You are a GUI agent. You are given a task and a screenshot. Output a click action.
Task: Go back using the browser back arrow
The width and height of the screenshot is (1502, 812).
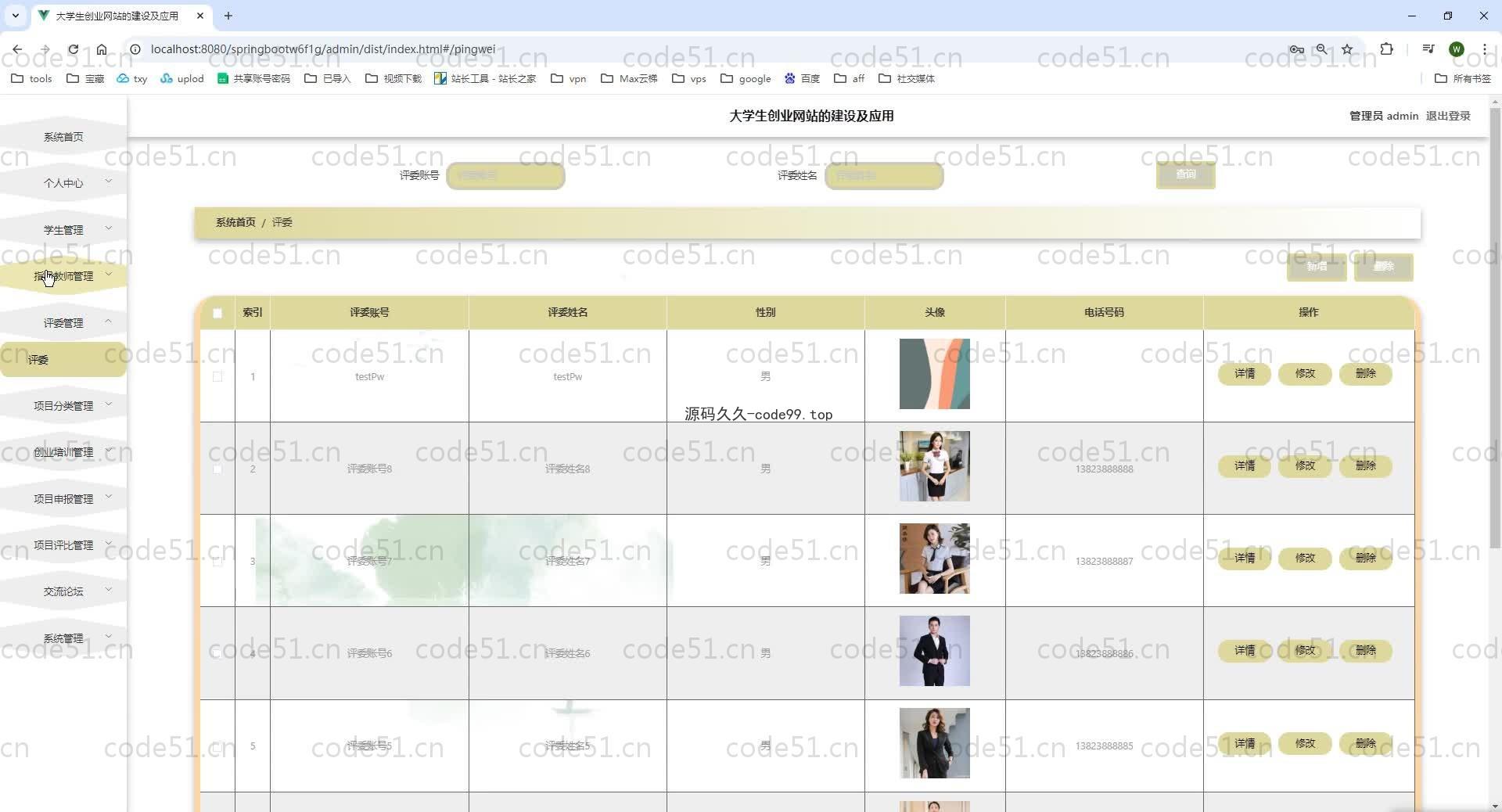(17, 49)
